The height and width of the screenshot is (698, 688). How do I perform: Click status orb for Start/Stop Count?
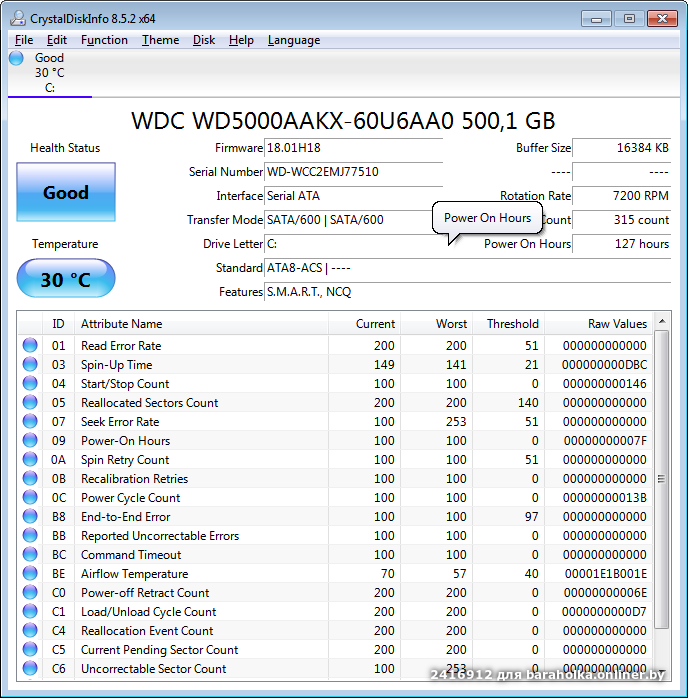(30, 383)
